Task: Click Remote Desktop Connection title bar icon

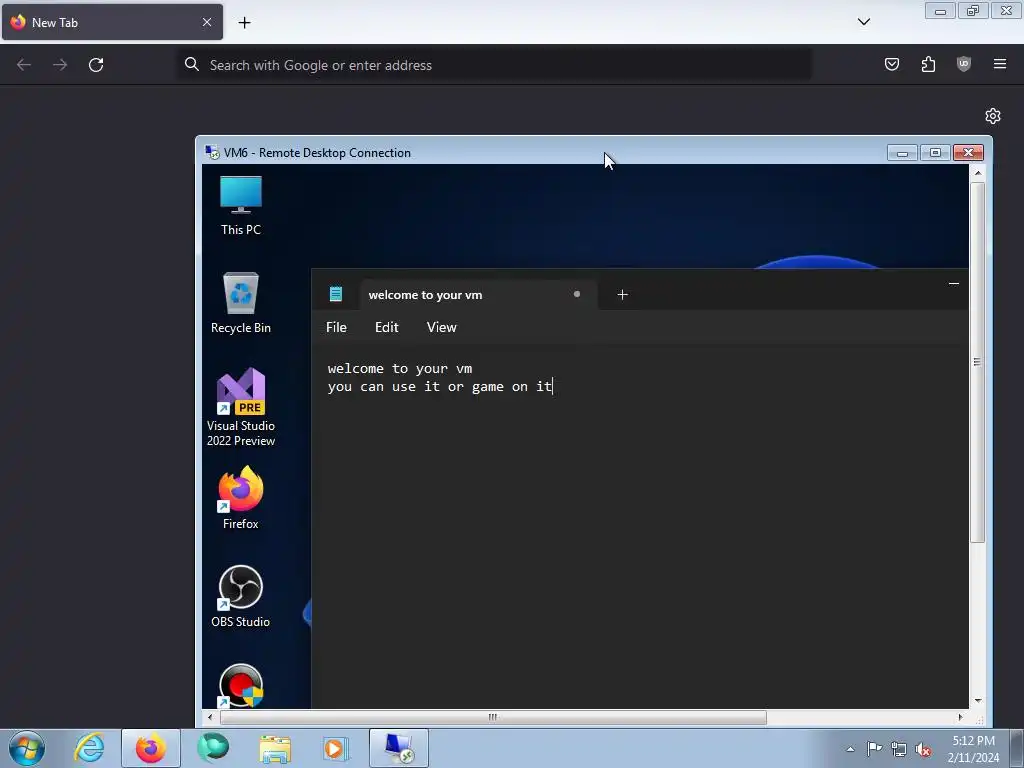Action: click(x=212, y=152)
